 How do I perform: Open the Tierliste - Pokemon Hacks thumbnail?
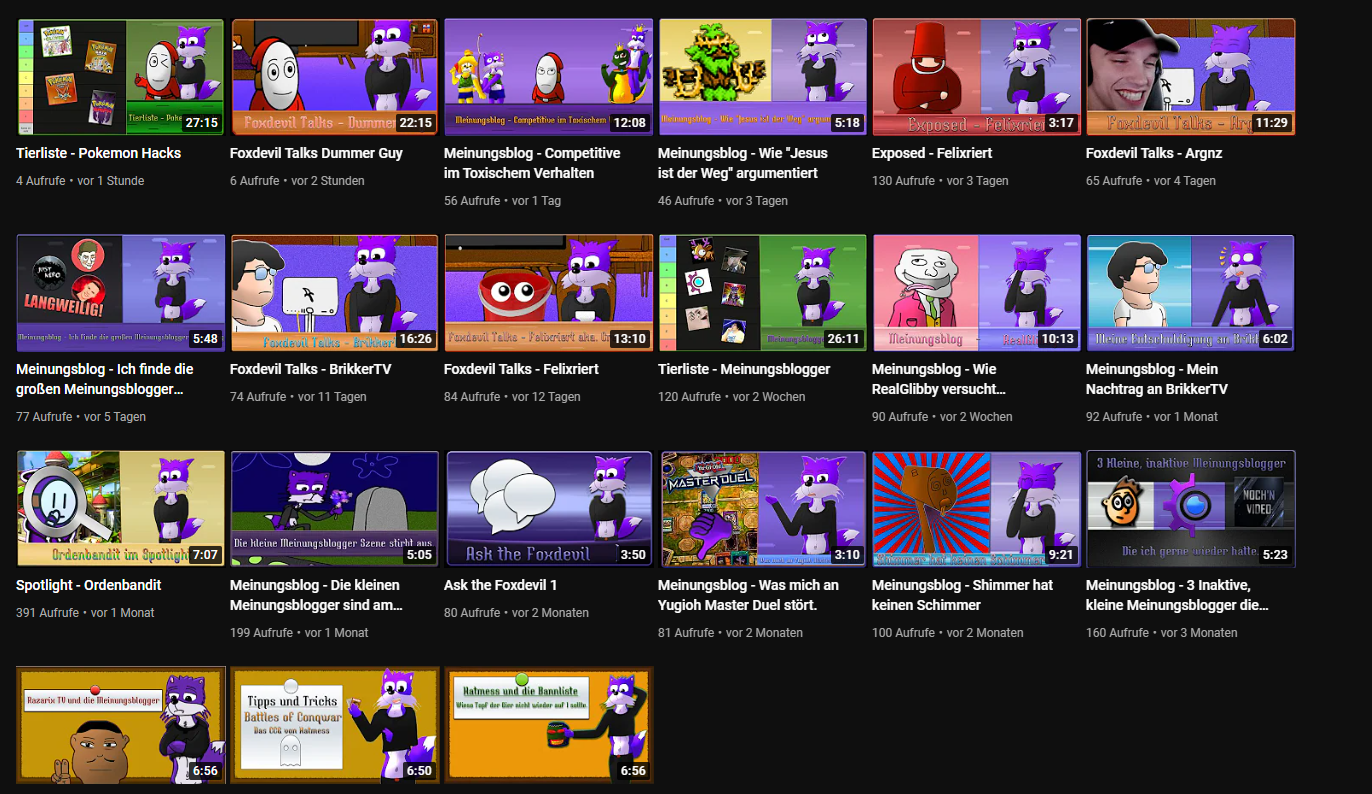(120, 77)
